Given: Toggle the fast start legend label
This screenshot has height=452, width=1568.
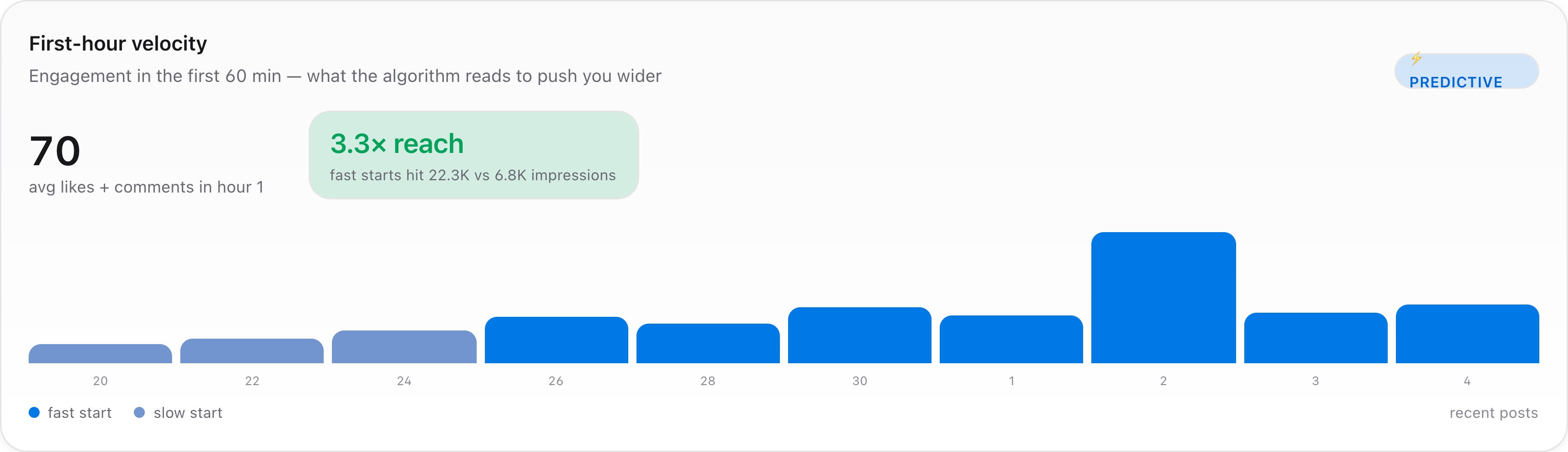Looking at the screenshot, I should click(x=80, y=412).
